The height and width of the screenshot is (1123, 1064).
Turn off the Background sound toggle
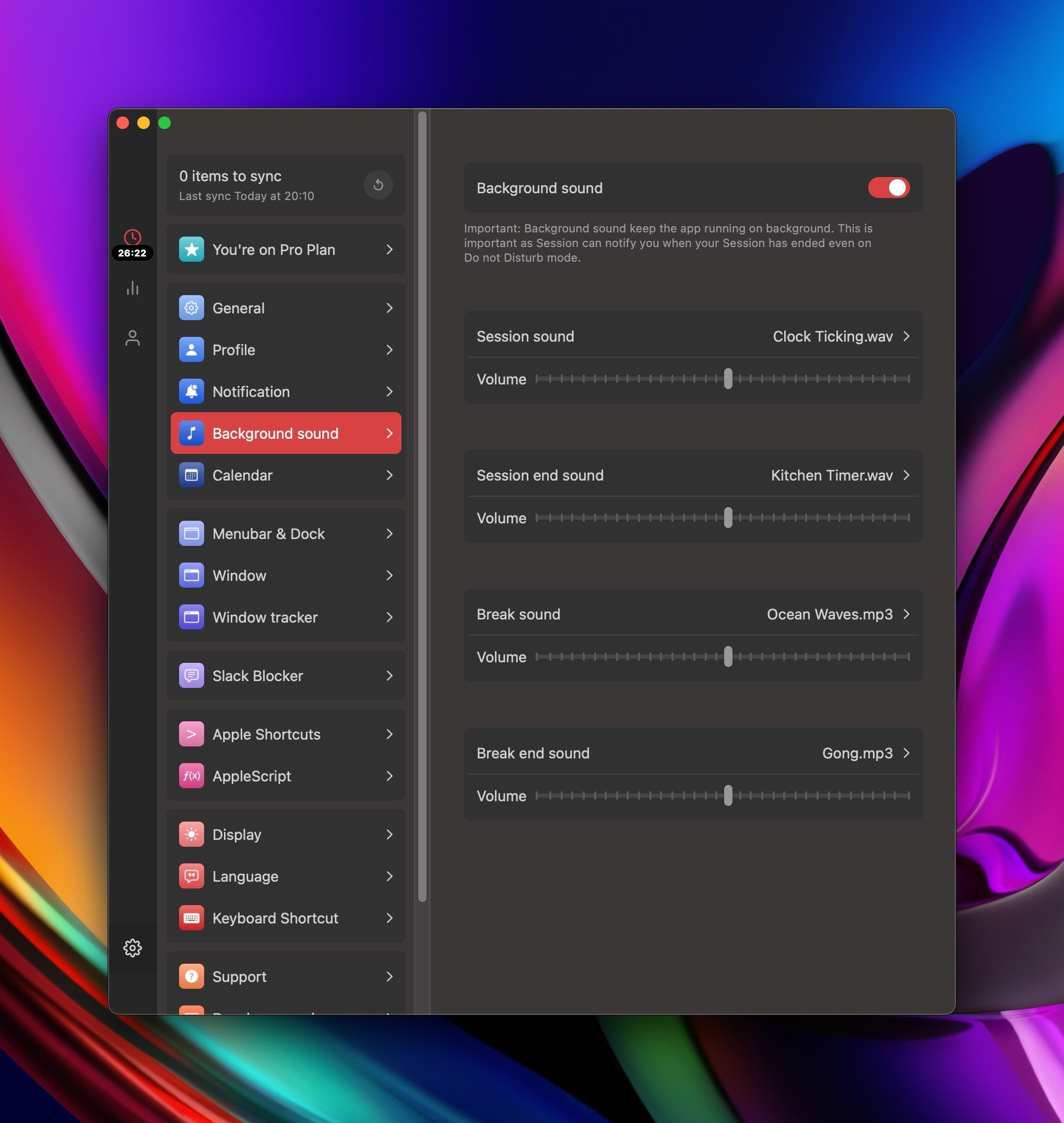888,188
